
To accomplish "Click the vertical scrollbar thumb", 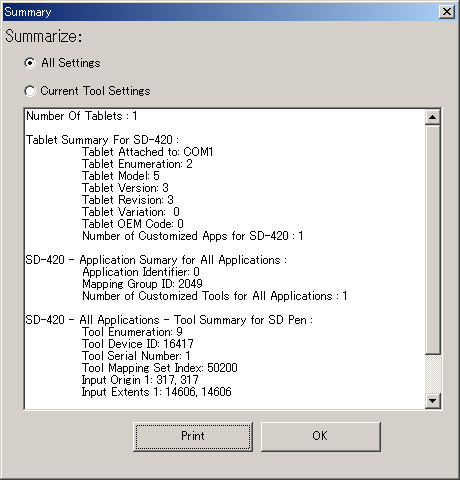I will pyautogui.click(x=433, y=240).
